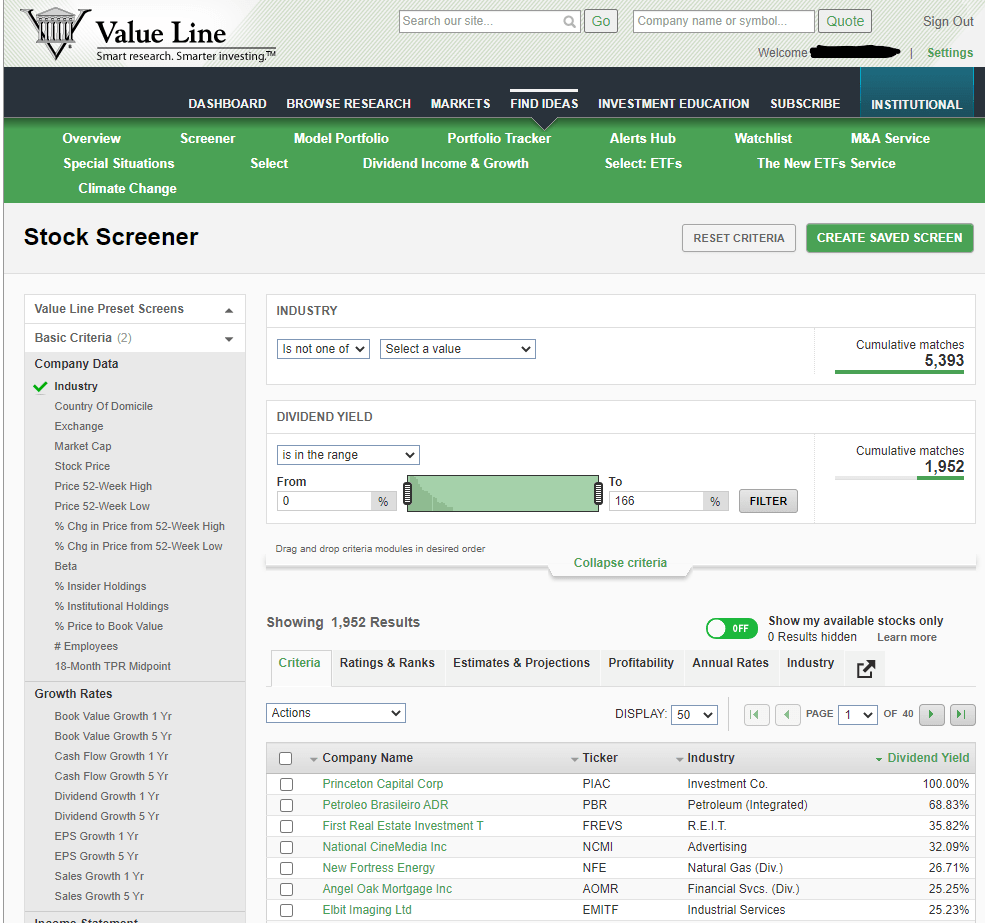The width and height of the screenshot is (985, 923).
Task: Open the export results popout icon
Action: pyautogui.click(x=866, y=669)
